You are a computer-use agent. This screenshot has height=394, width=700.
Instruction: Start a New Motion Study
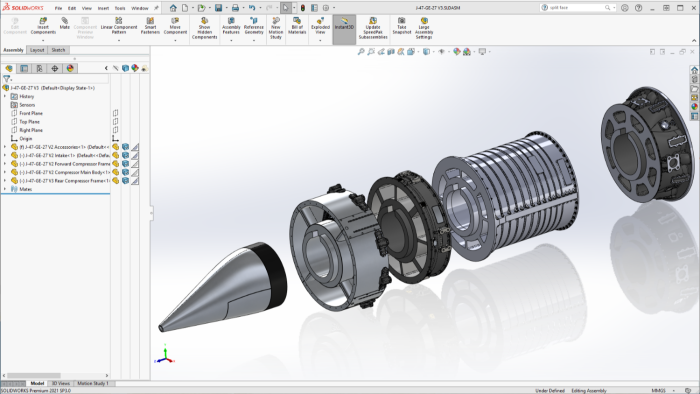point(276,28)
